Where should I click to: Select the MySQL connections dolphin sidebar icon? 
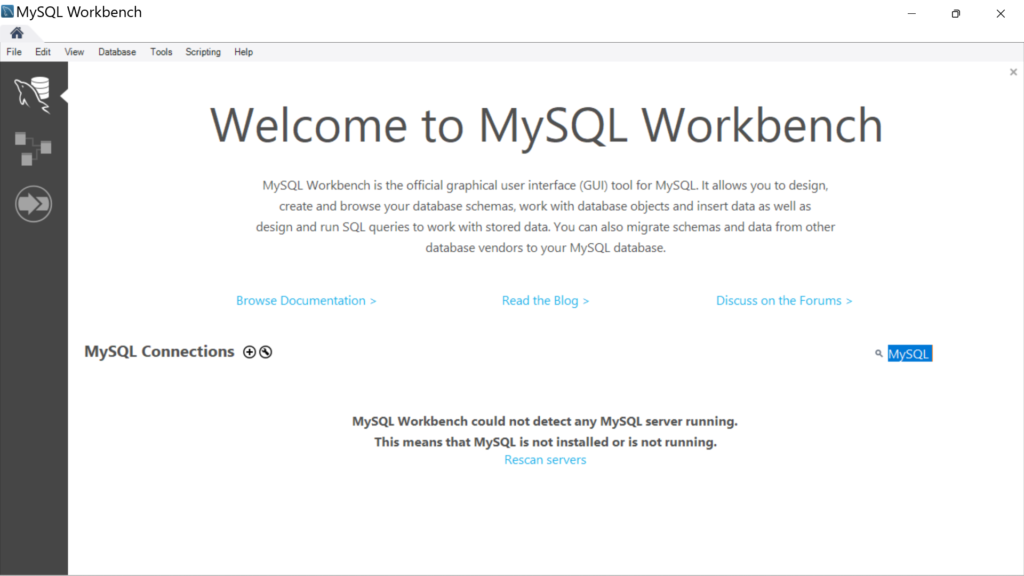[x=33, y=95]
